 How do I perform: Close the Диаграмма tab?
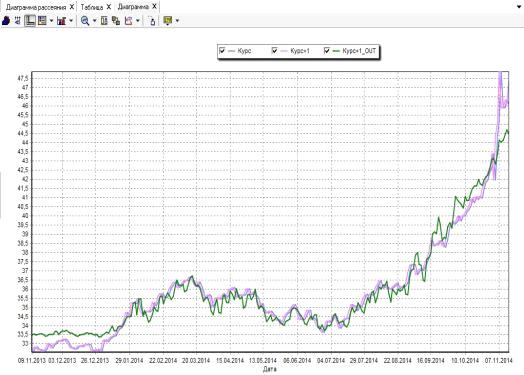point(154,6)
